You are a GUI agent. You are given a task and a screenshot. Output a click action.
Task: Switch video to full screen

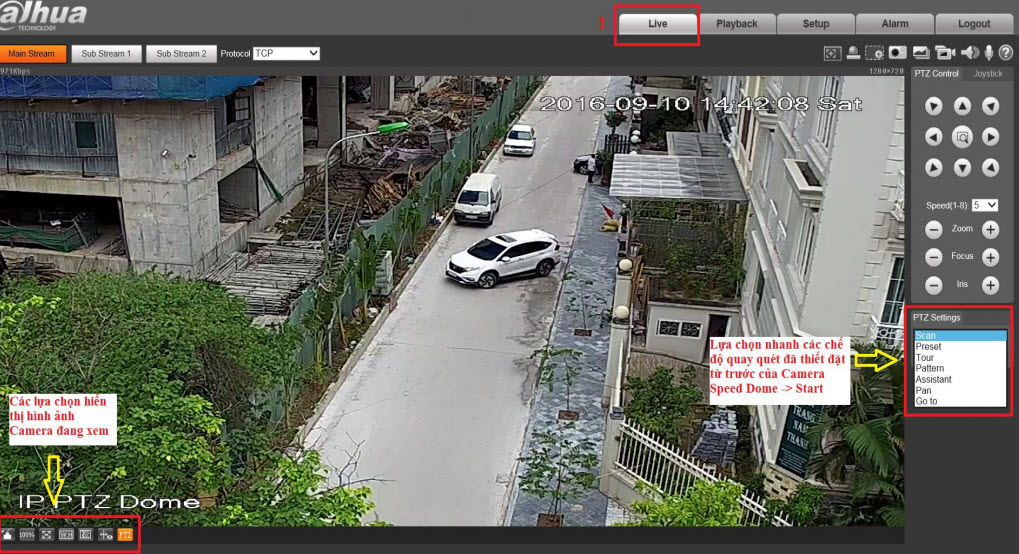point(46,534)
